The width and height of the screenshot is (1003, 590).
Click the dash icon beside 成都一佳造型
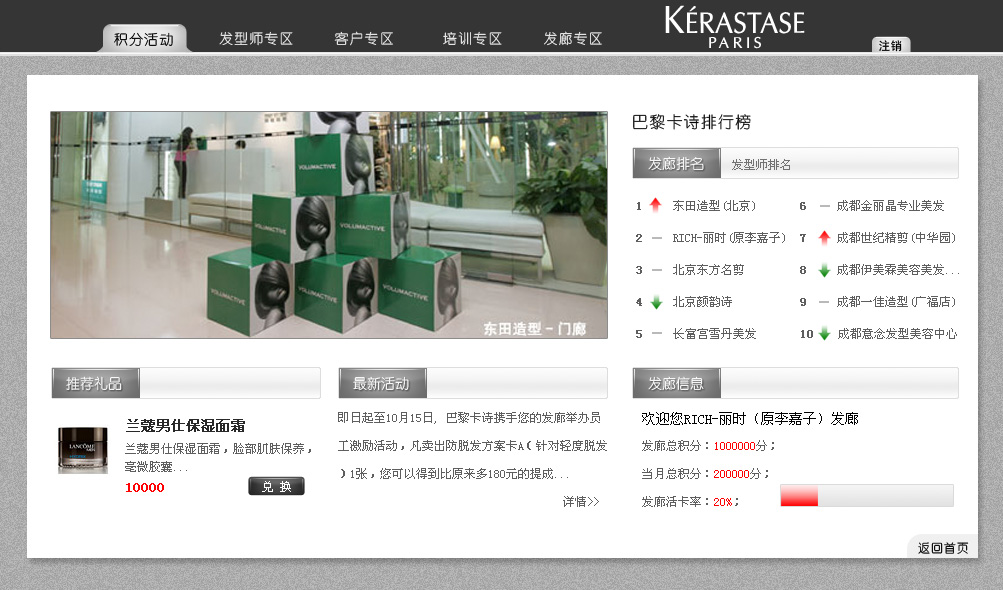tap(825, 302)
